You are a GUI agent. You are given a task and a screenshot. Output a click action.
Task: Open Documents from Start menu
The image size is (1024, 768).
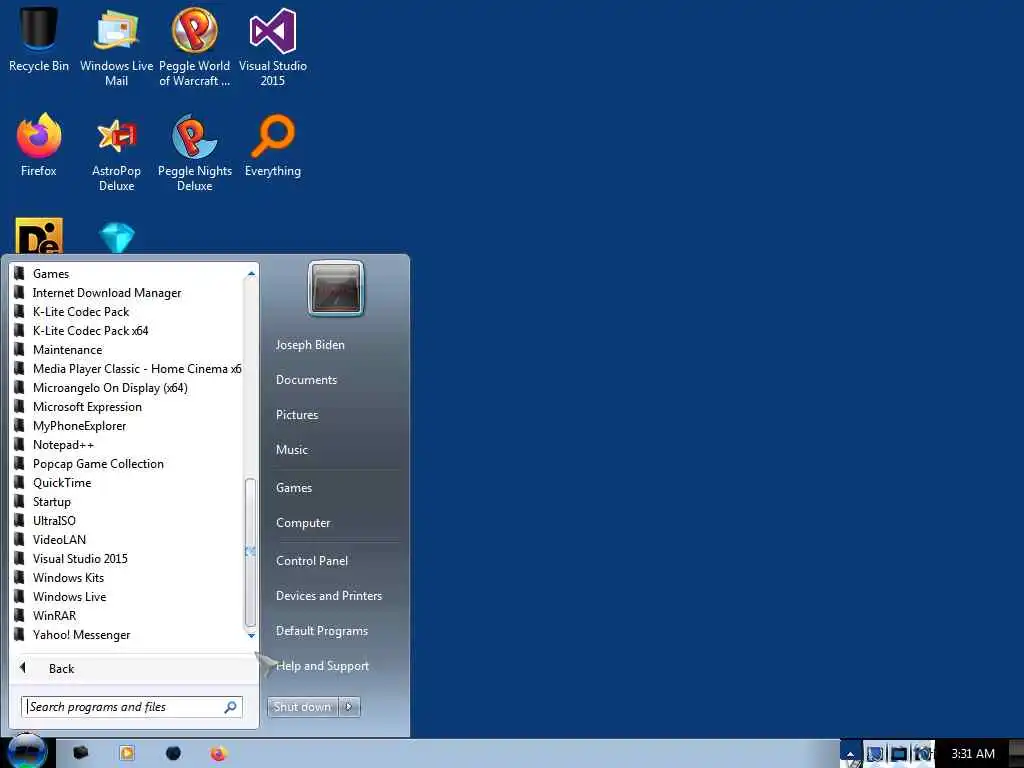pos(306,379)
